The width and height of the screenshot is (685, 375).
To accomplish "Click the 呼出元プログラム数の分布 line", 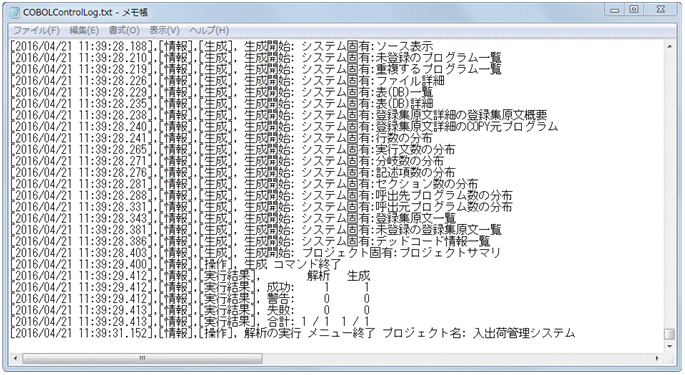I will coord(261,206).
